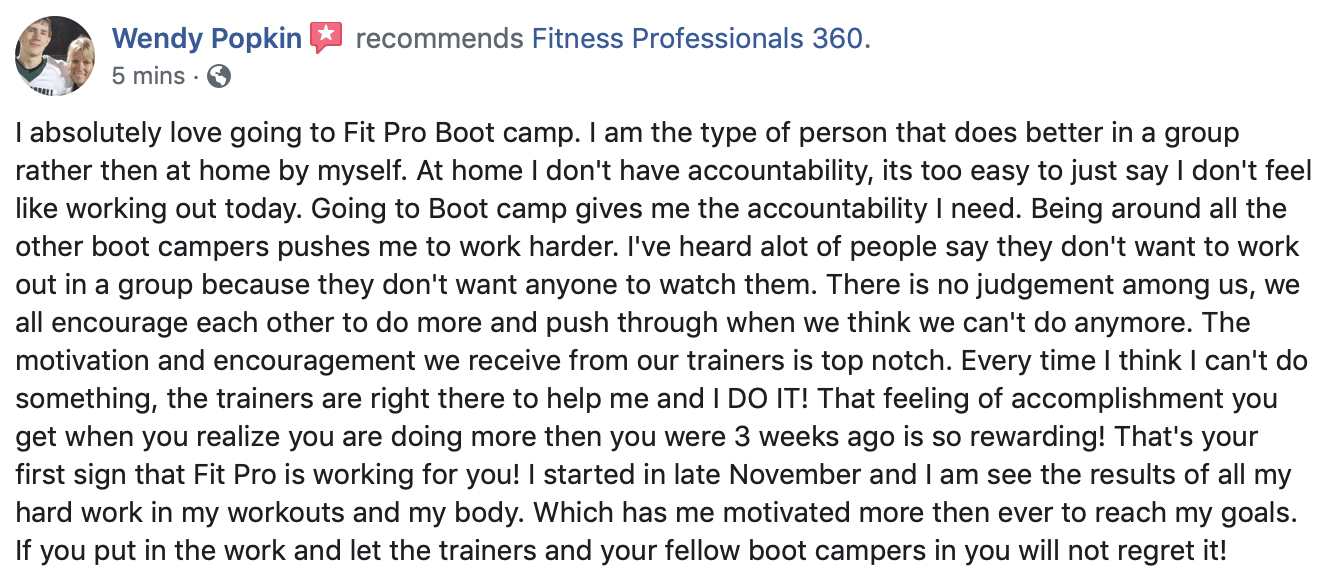Click the globe public audience icon
The image size is (1326, 584).
(x=218, y=76)
